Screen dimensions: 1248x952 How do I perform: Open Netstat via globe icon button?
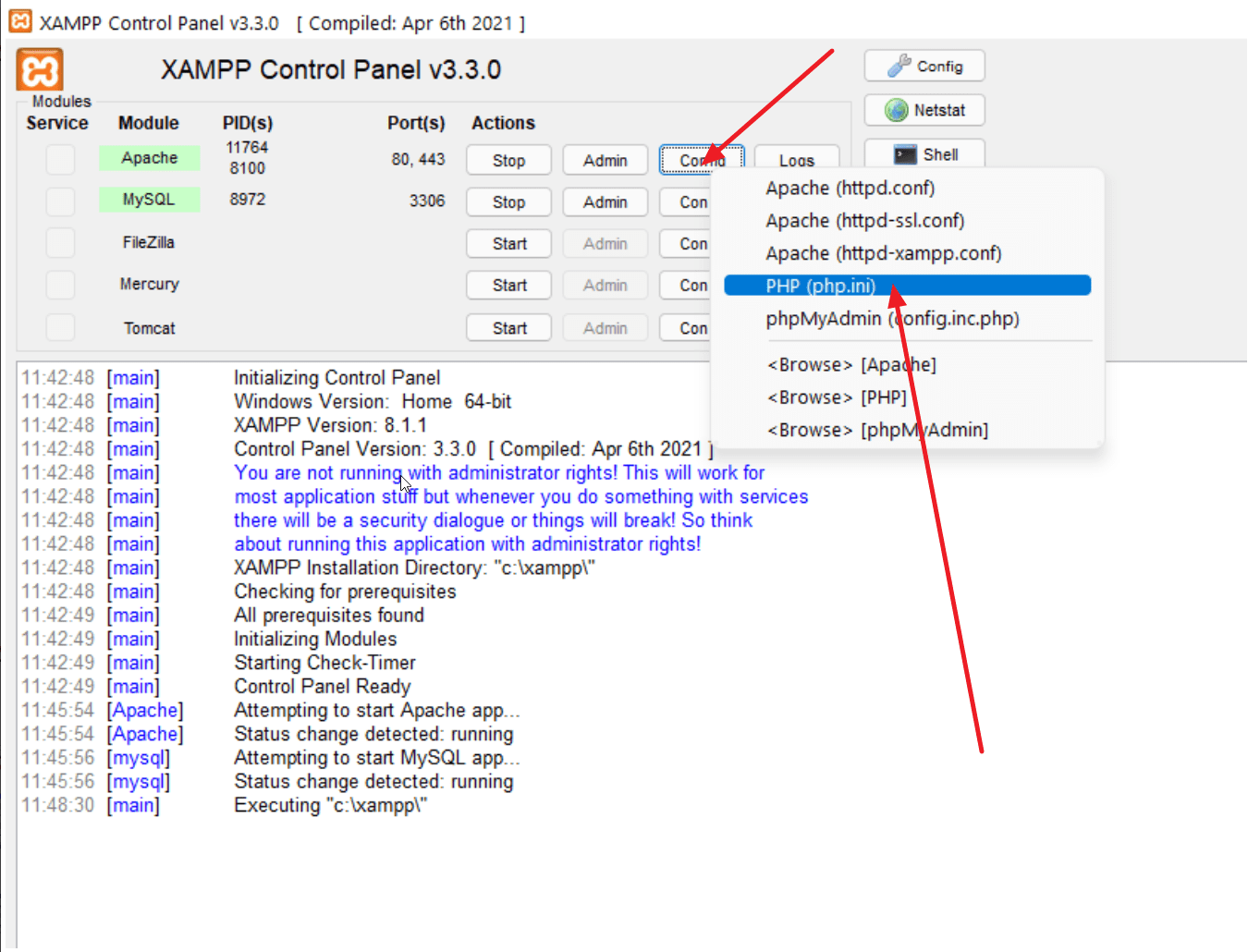pos(924,110)
